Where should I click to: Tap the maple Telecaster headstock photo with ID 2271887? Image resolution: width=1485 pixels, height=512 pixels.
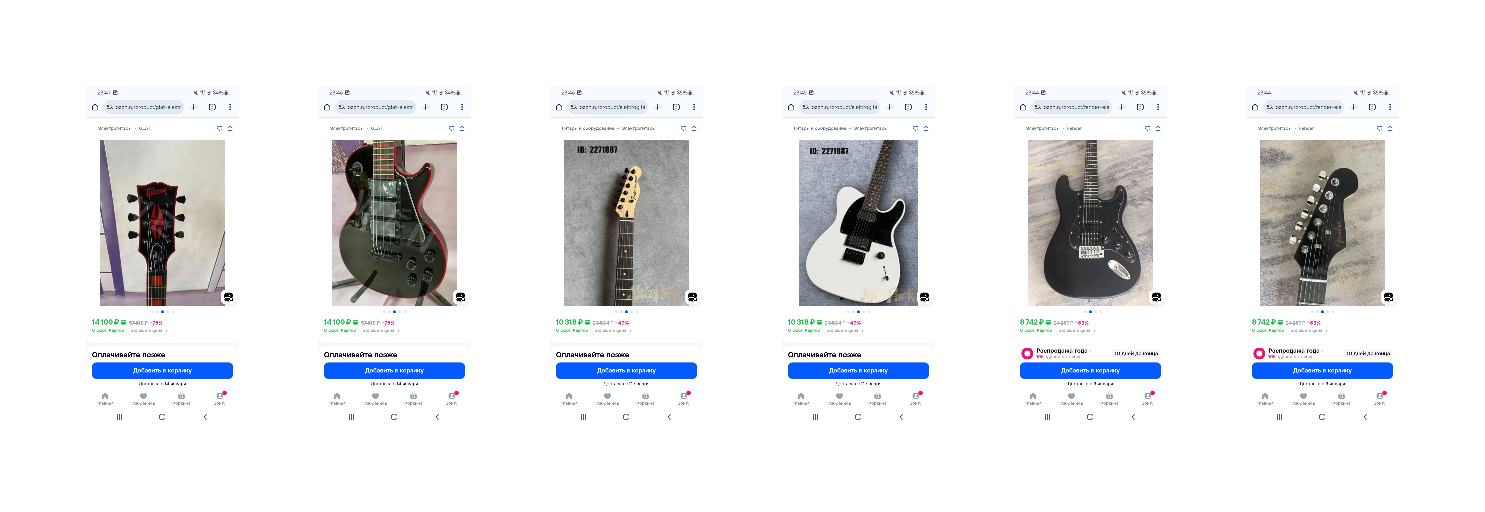click(626, 222)
